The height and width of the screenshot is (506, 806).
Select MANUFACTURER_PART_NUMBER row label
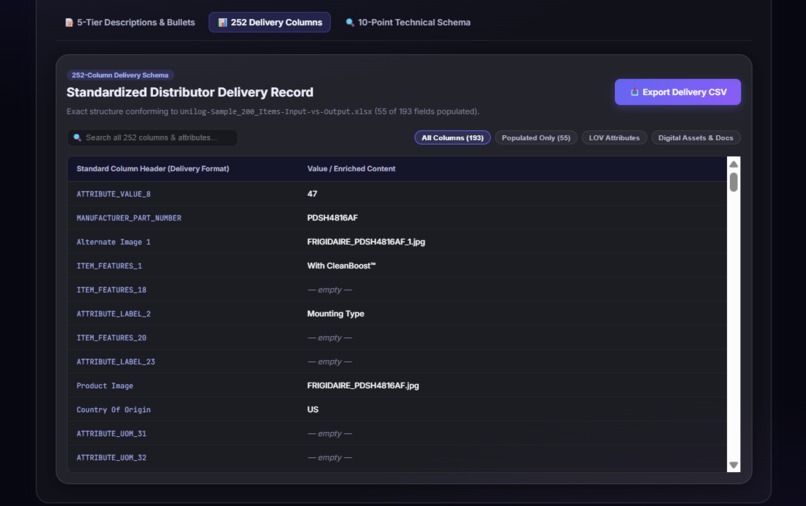129,218
